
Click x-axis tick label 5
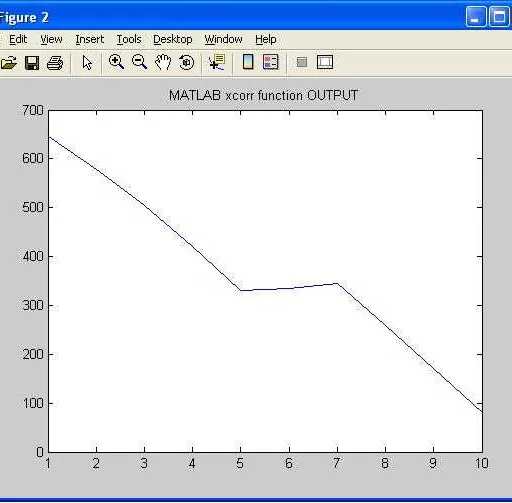pos(240,463)
